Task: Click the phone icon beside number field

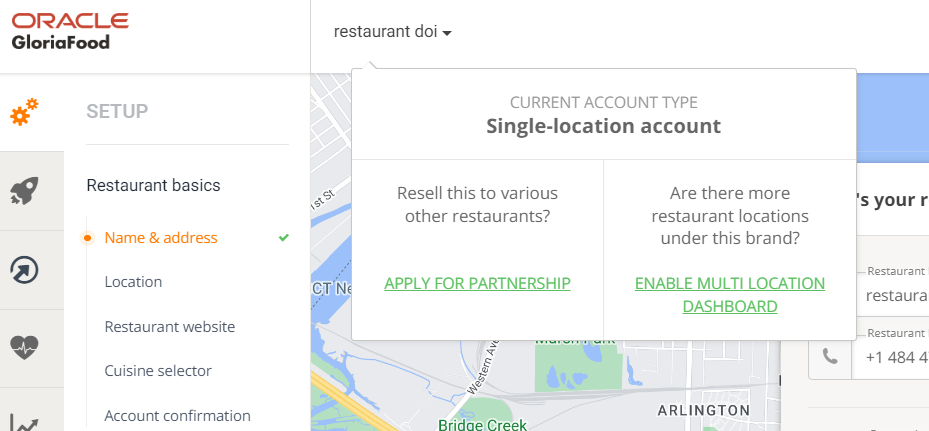Action: (830, 357)
